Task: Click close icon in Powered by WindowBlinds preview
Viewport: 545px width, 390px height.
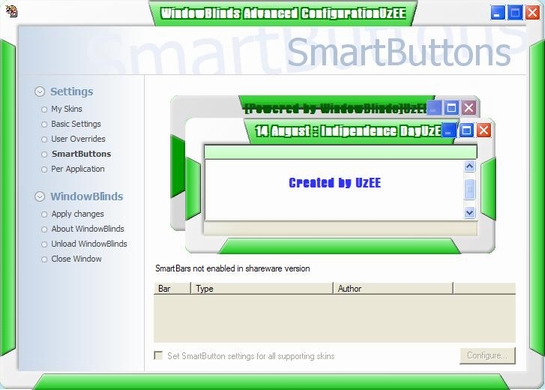Action: [x=469, y=108]
